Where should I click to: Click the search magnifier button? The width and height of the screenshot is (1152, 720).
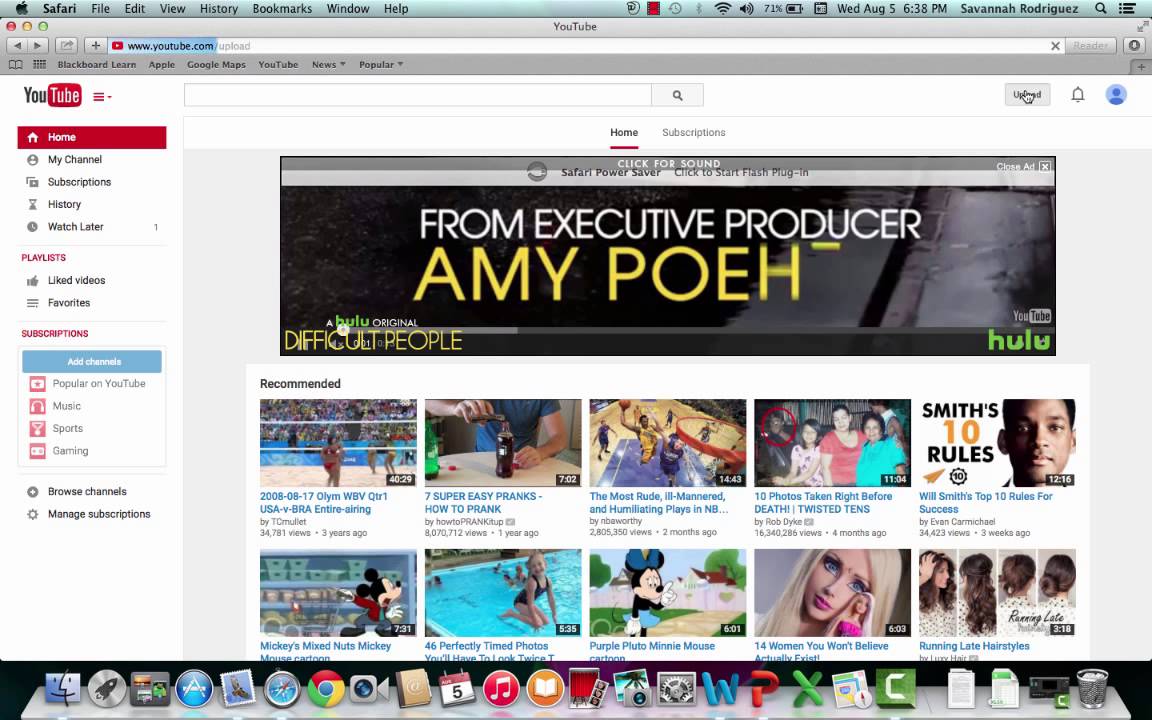click(x=677, y=95)
